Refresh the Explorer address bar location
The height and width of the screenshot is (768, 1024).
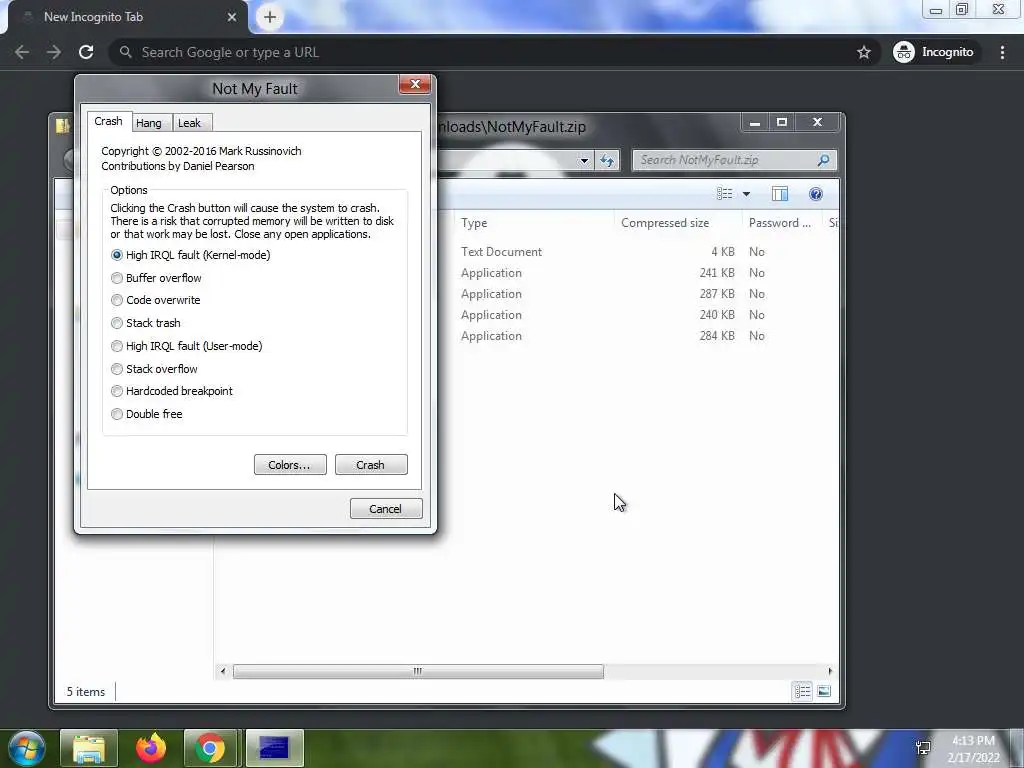(607, 161)
